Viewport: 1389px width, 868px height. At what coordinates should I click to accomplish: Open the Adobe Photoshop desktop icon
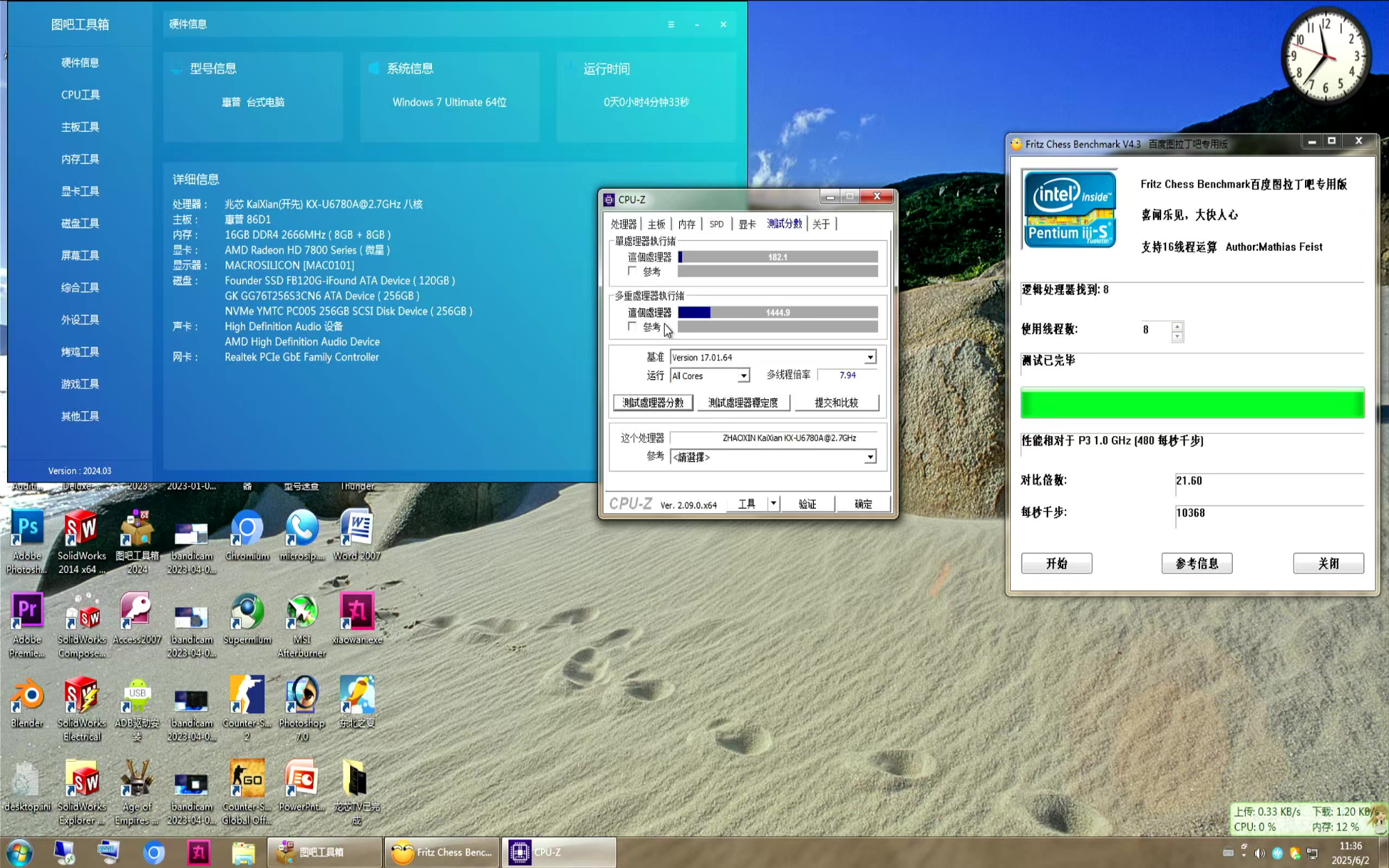click(27, 542)
